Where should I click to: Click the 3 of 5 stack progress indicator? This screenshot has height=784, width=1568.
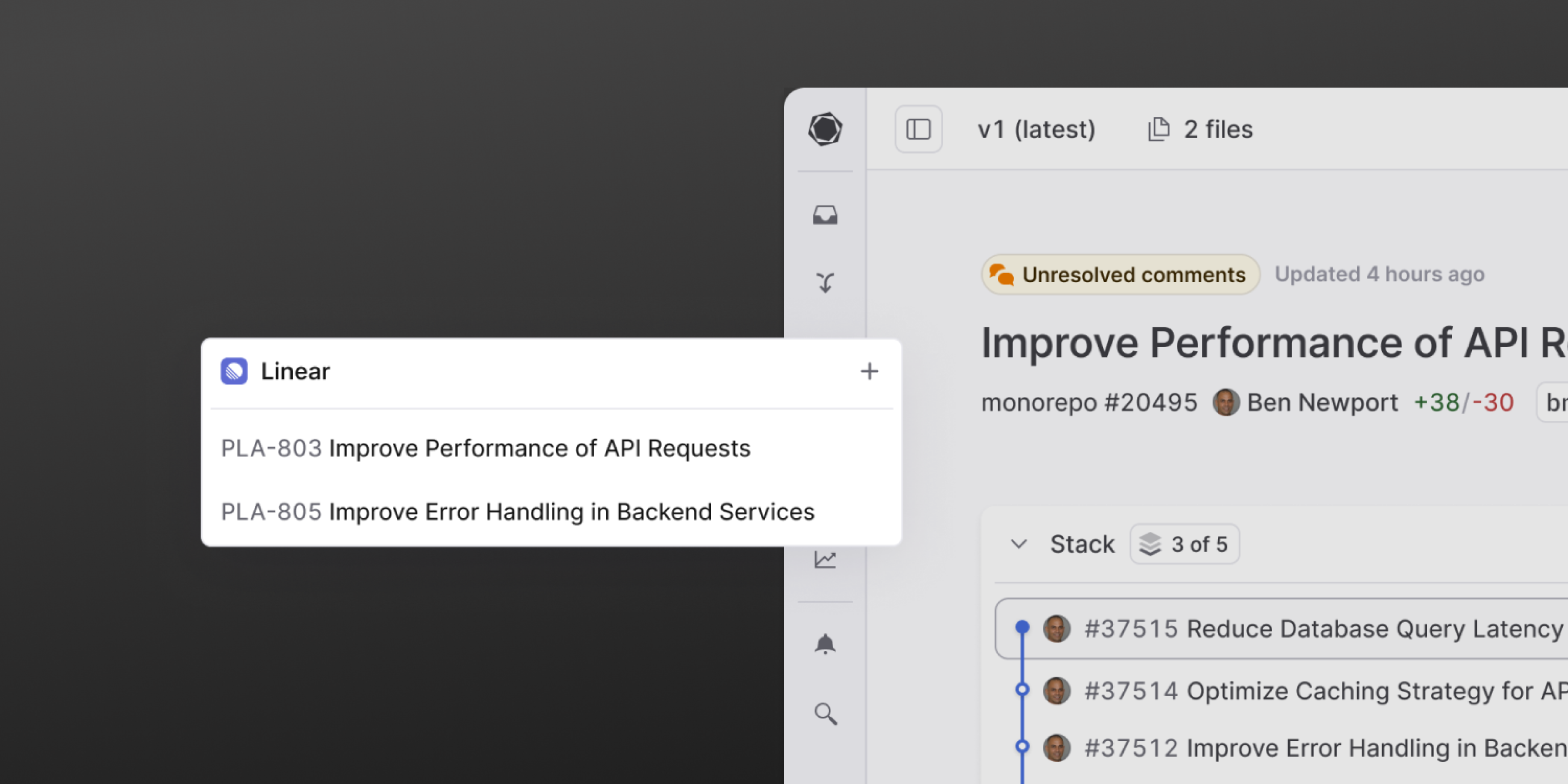[x=1184, y=544]
